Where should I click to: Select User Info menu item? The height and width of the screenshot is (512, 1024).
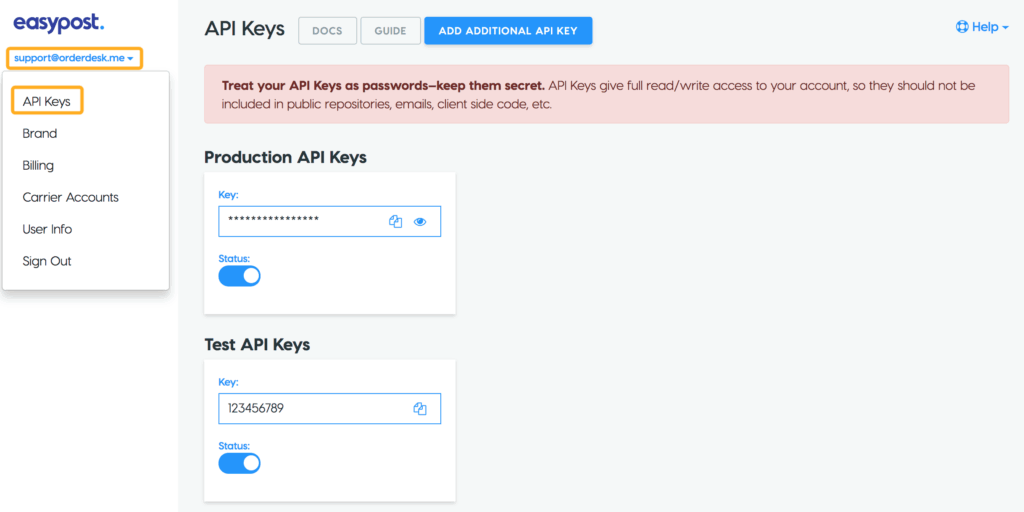click(x=47, y=229)
